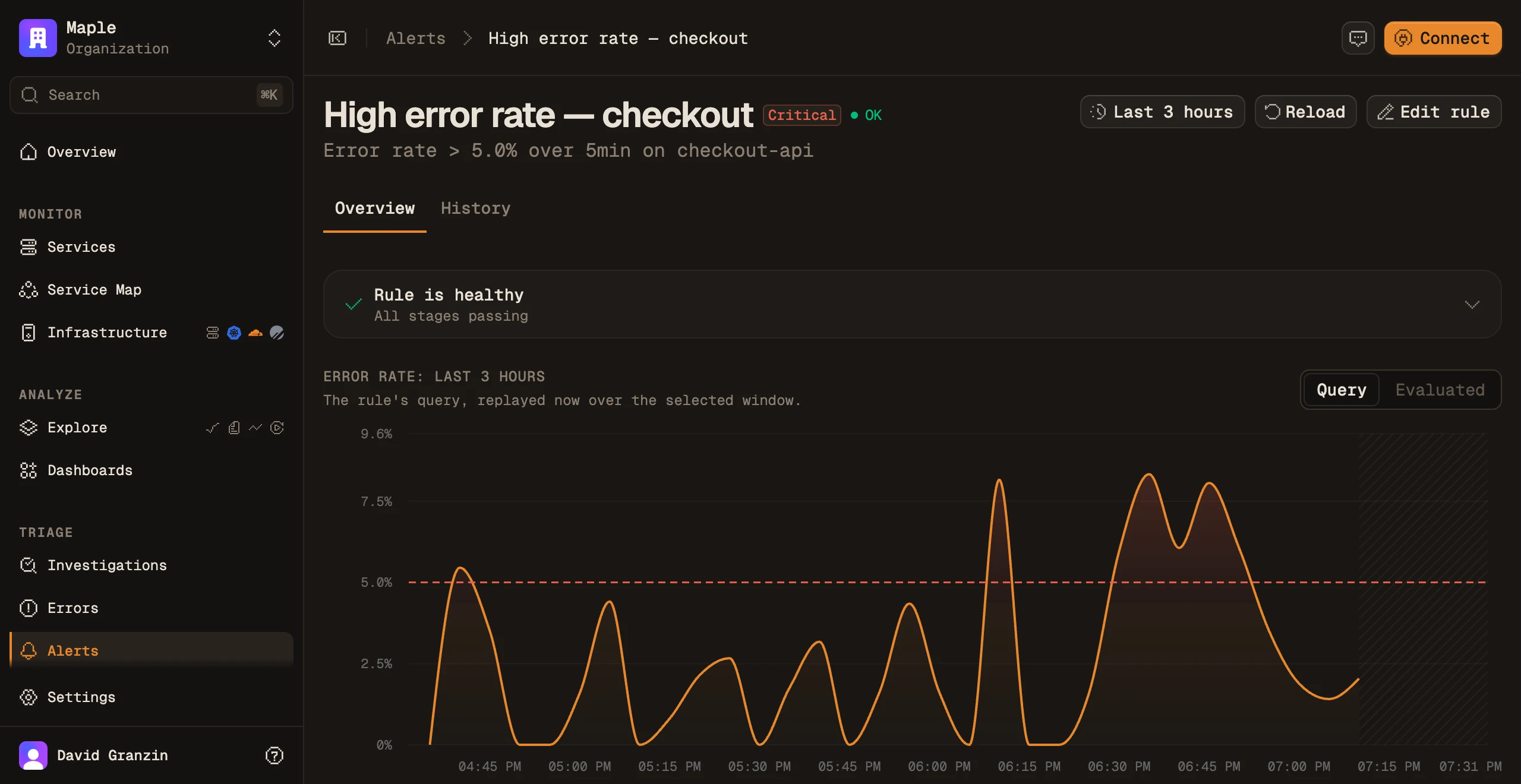Click the Investigations magnifier icon
The width and height of the screenshot is (1521, 784).
pyautogui.click(x=28, y=565)
